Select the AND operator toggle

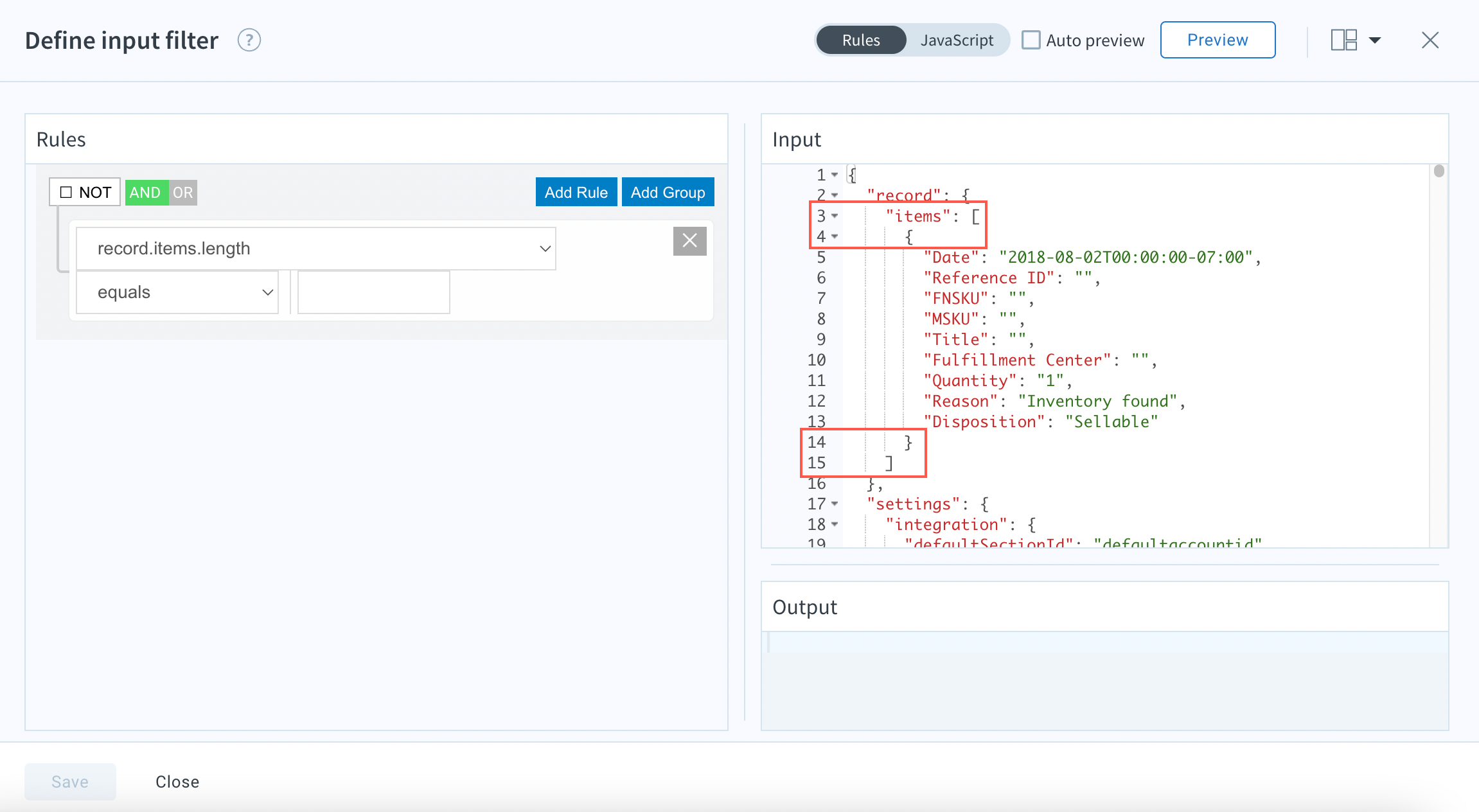coord(145,192)
